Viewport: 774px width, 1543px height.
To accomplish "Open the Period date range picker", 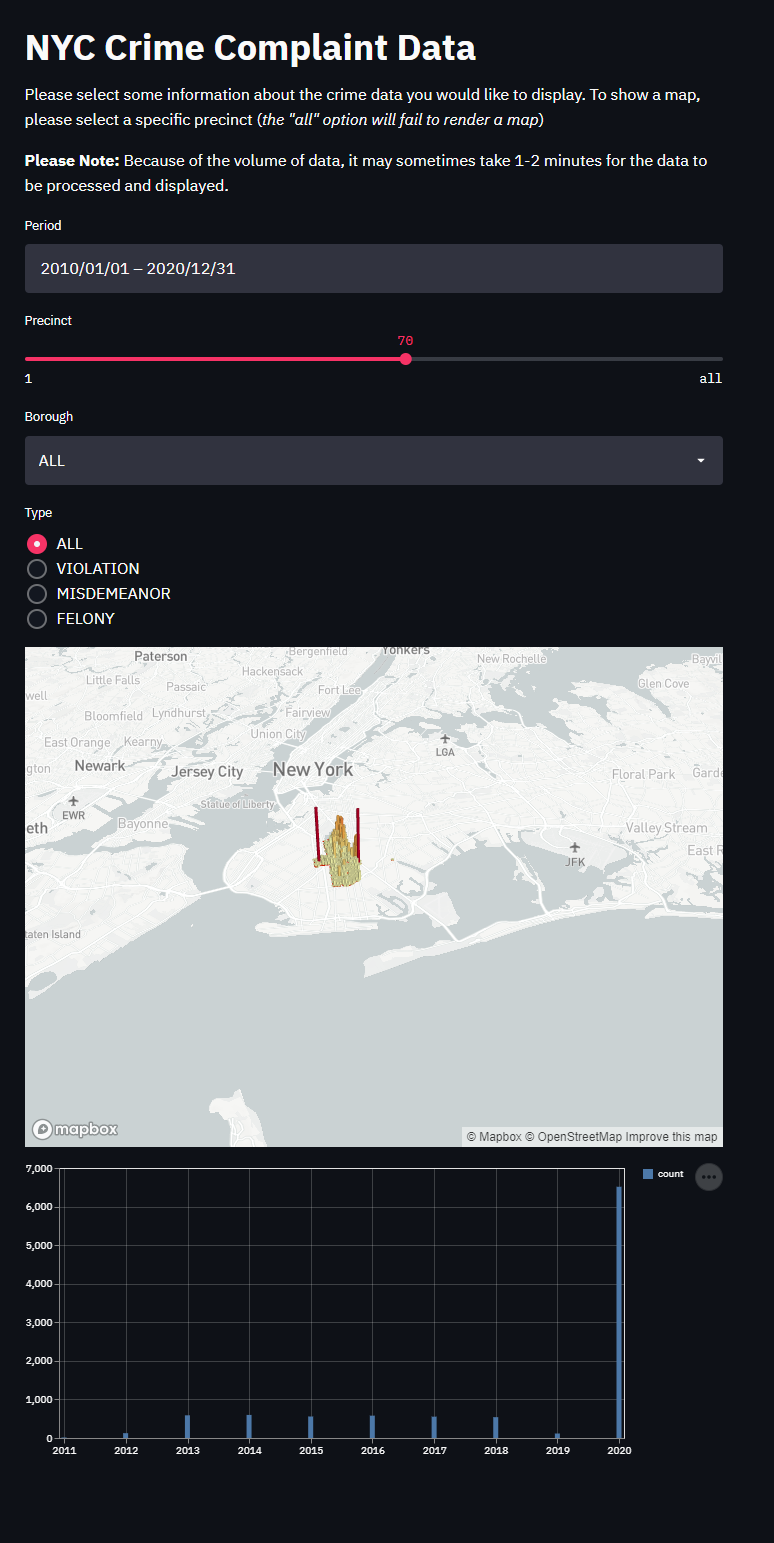I will (x=373, y=269).
